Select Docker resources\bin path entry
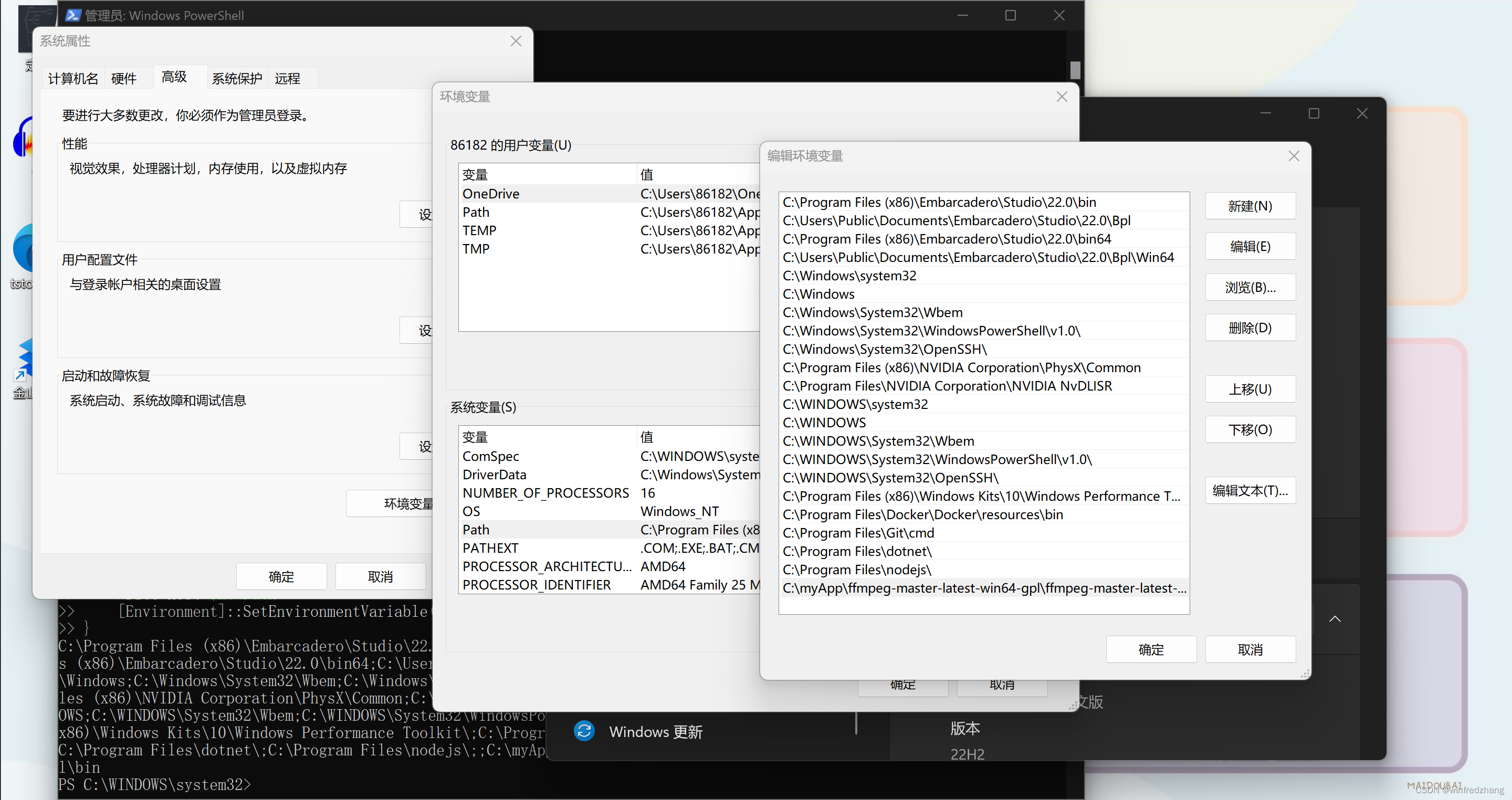Viewport: 1512px width, 800px height. pos(984,515)
